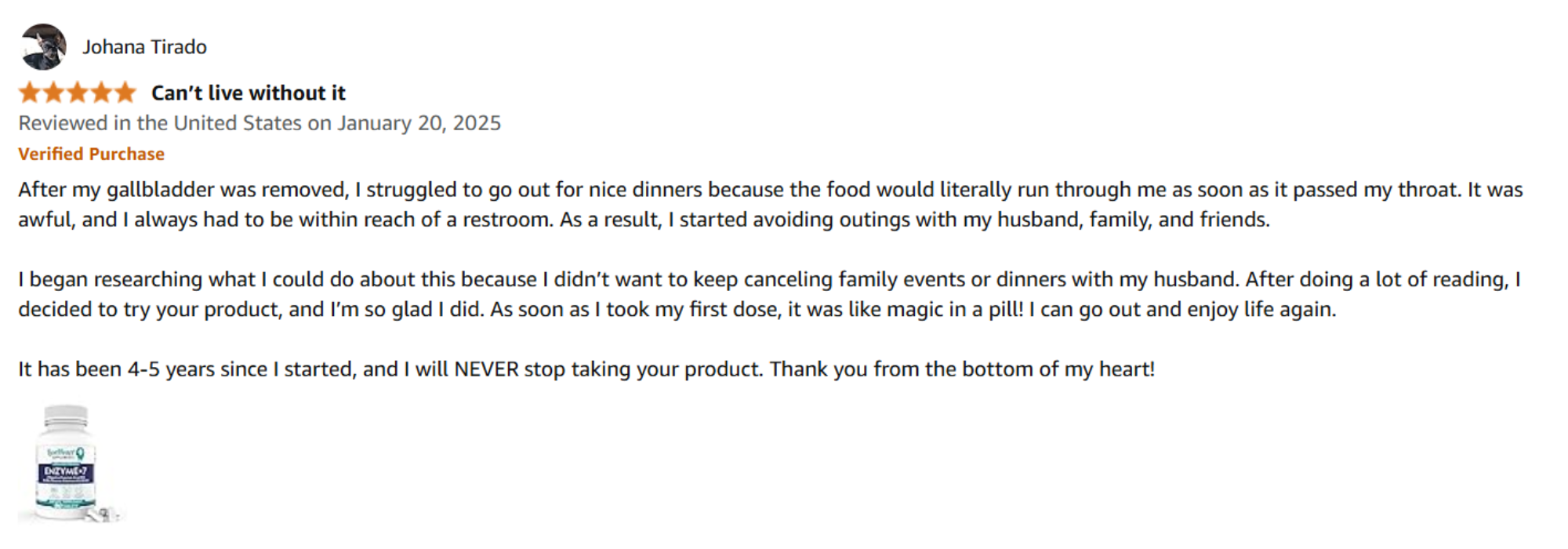
Task: Click the Reviewed in the United States text
Action: pyautogui.click(x=160, y=123)
